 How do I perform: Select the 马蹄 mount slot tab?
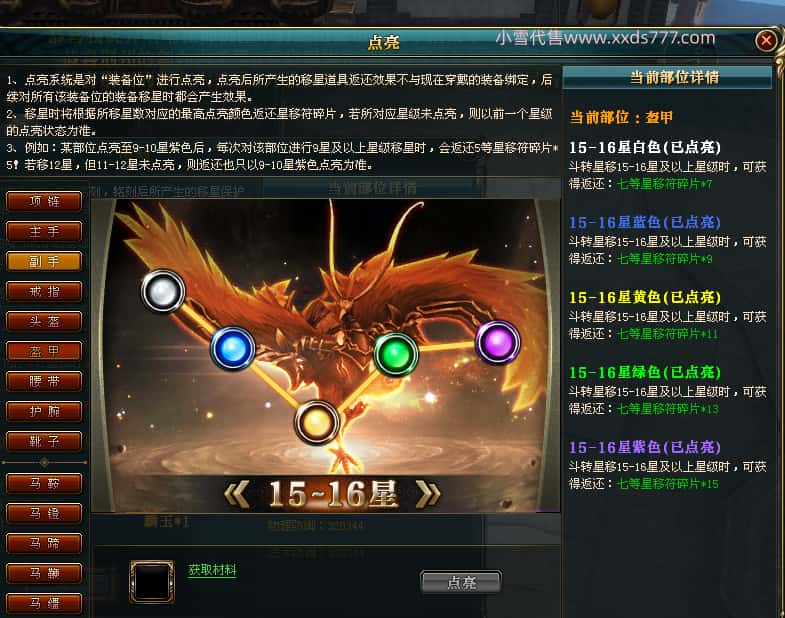44,543
